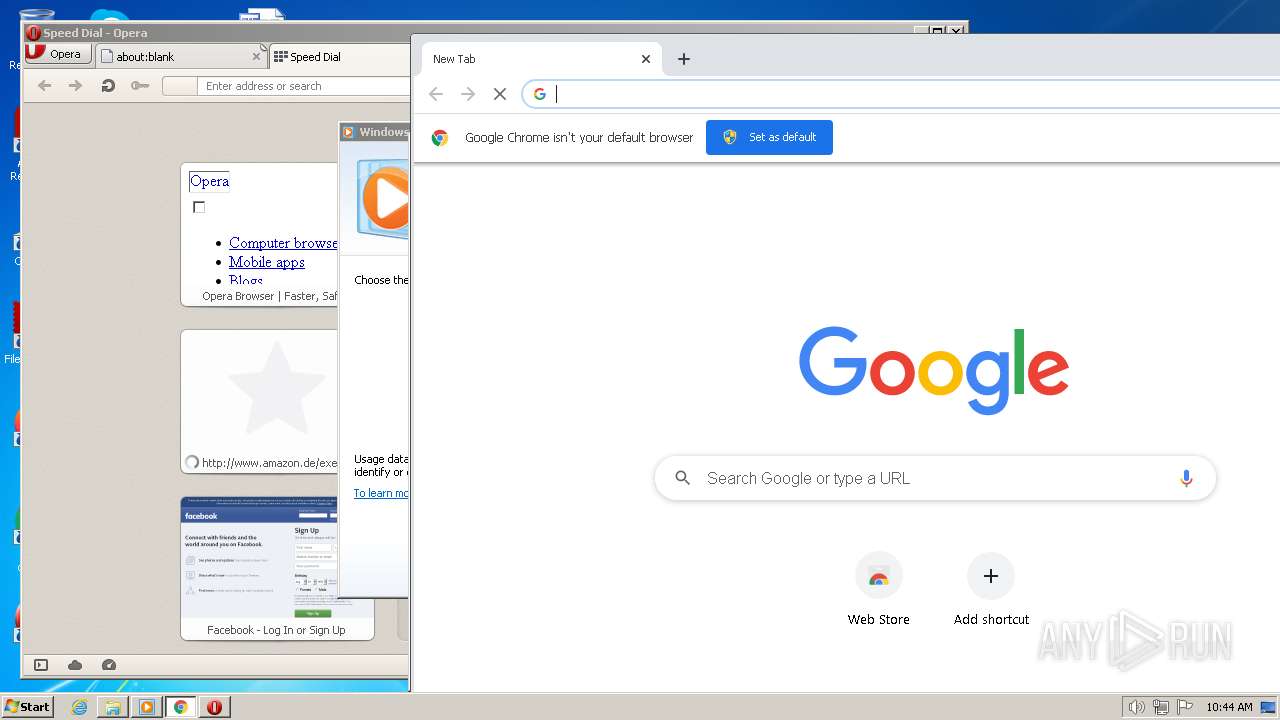Click the magnifier icon in Google search box
The image size is (1280, 720).
pos(683,478)
